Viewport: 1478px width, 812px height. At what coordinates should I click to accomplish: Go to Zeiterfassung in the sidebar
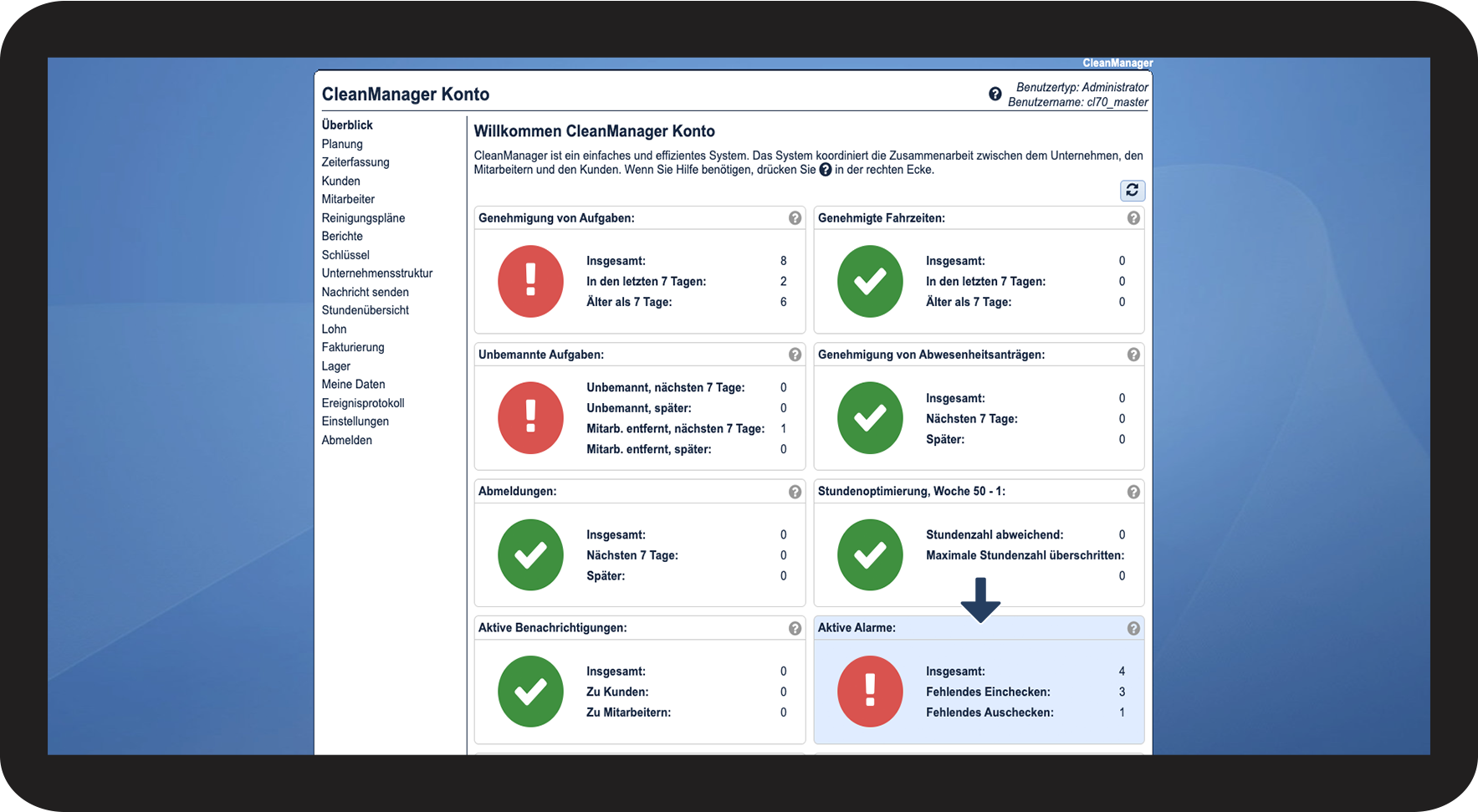pyautogui.click(x=355, y=162)
